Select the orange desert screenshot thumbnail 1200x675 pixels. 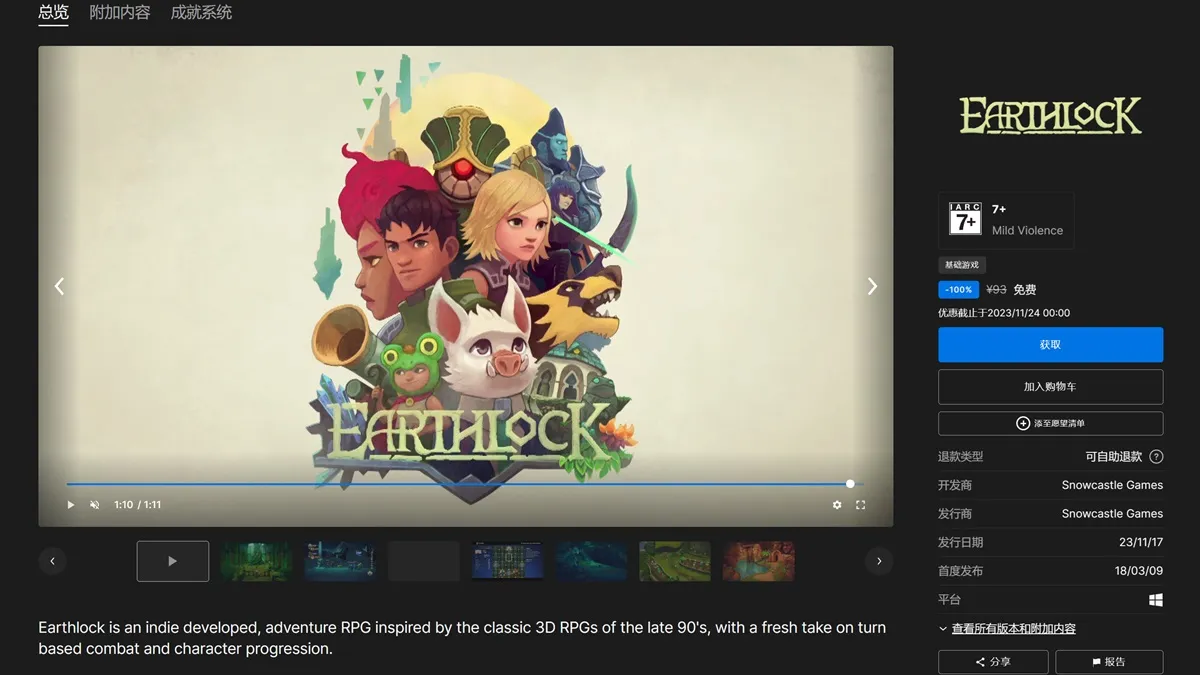click(759, 561)
